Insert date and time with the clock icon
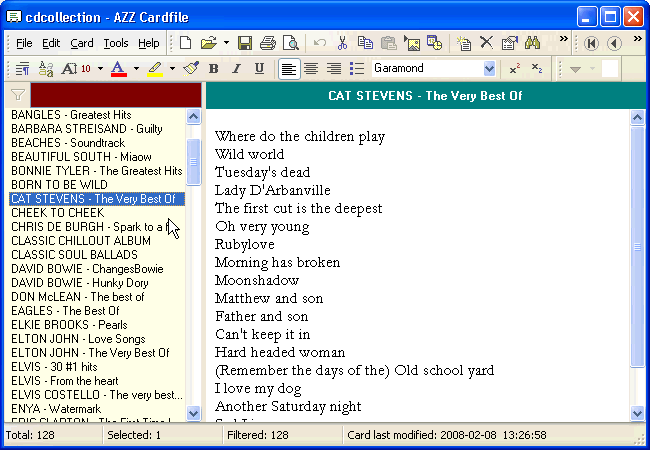This screenshot has height=450, width=650. [434, 43]
